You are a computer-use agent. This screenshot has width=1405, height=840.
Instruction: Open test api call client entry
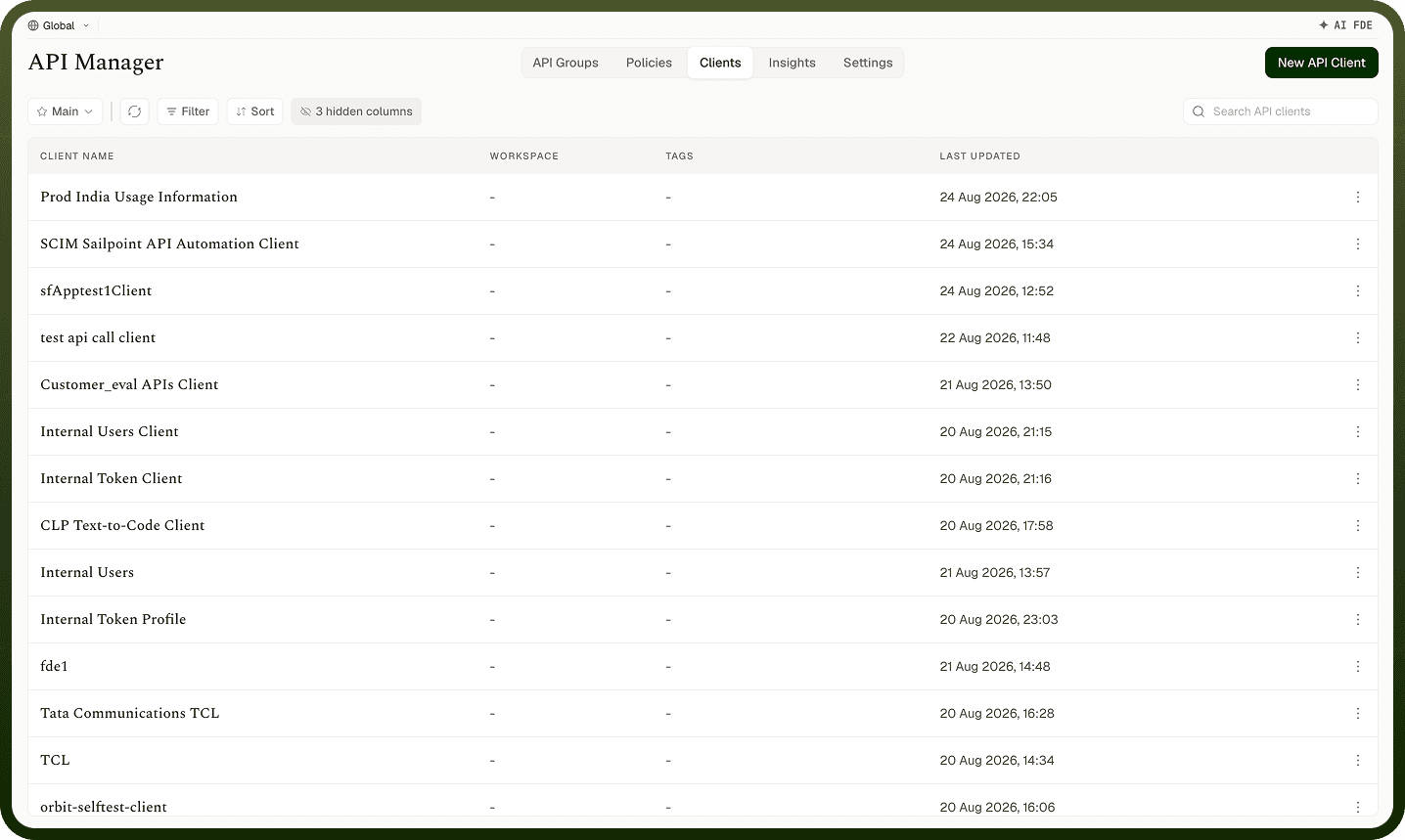click(98, 337)
